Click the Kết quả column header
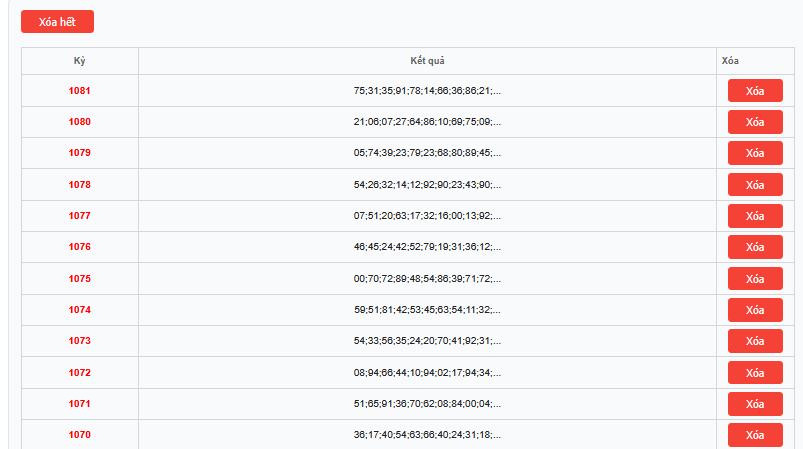Image resolution: width=803 pixels, height=449 pixels. [427, 61]
